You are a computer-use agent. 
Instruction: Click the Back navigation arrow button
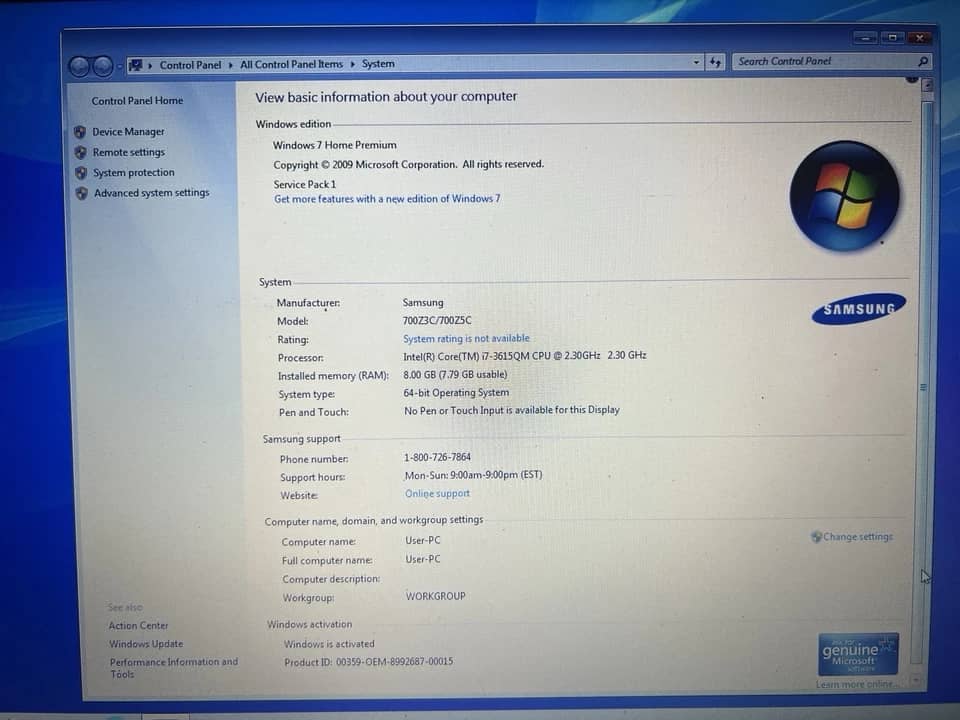point(80,66)
